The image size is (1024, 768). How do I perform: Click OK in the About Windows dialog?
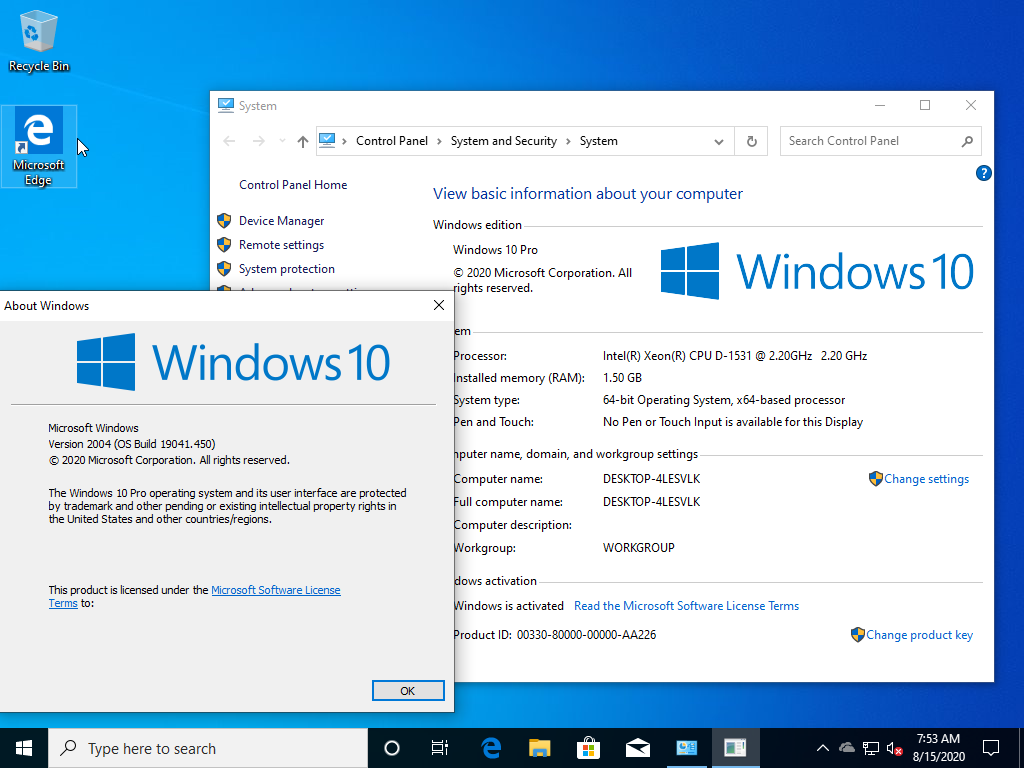pos(408,691)
